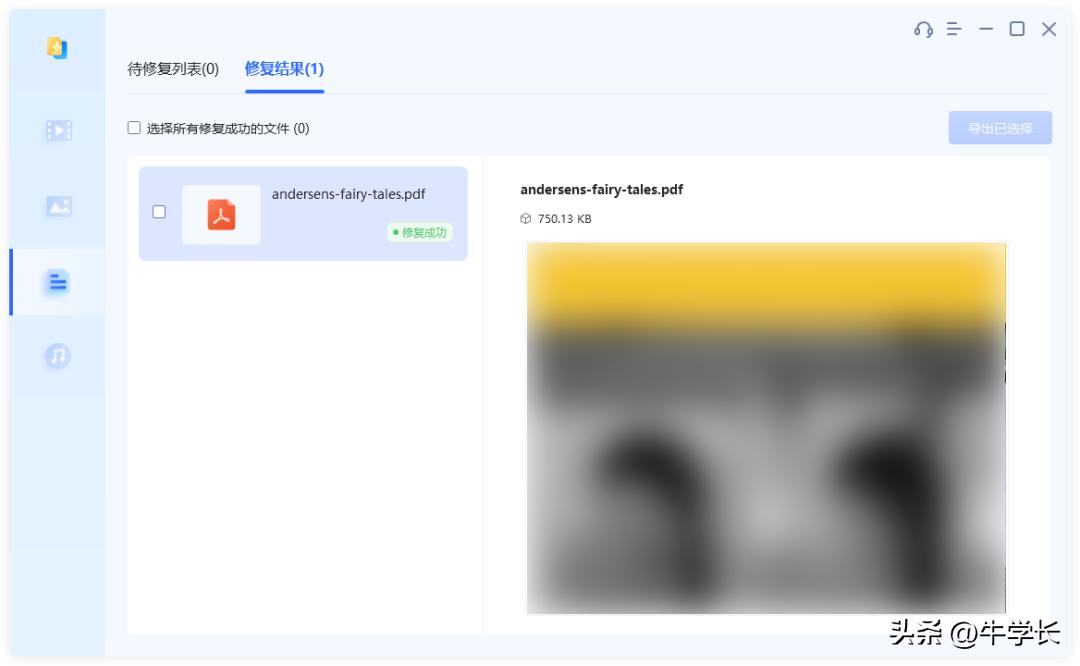Switch to the 修复结果(1) tab
The width and height of the screenshot is (1080, 666).
(x=283, y=70)
